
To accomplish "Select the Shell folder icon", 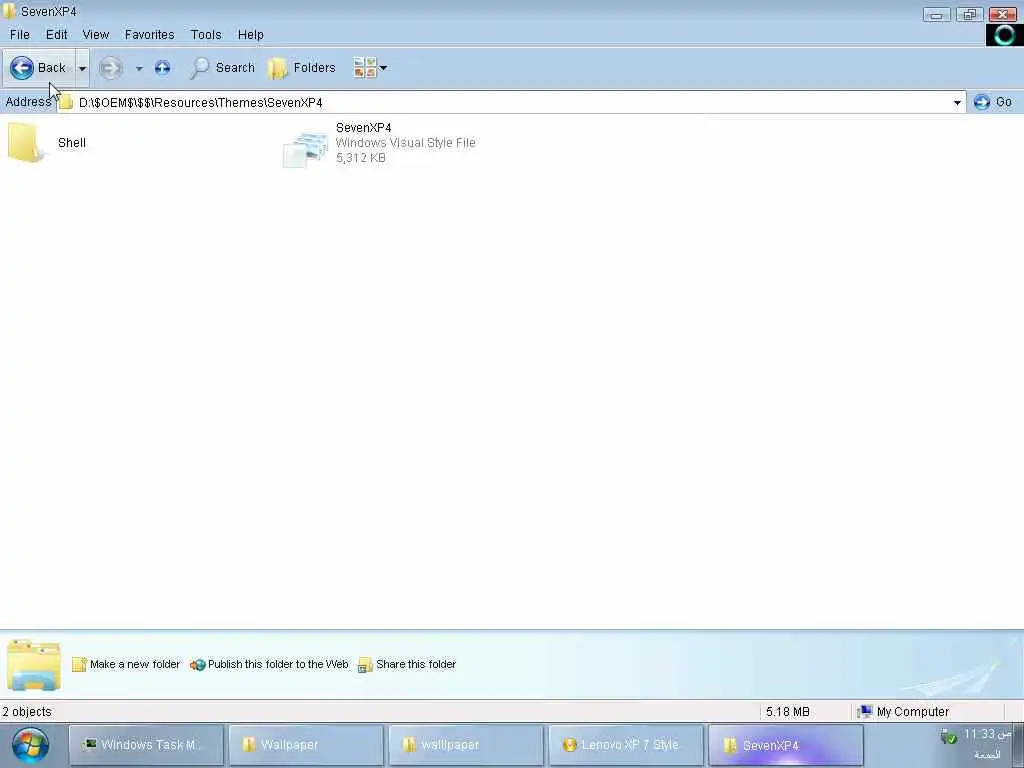I will [x=26, y=142].
